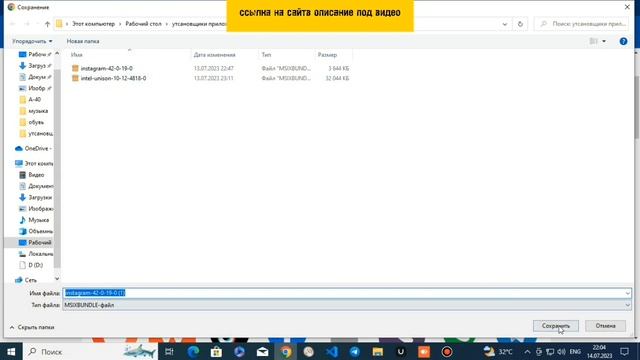Open Microsoft Store from the taskbar
This screenshot has height=360, width=640.
pyautogui.click(x=216, y=351)
